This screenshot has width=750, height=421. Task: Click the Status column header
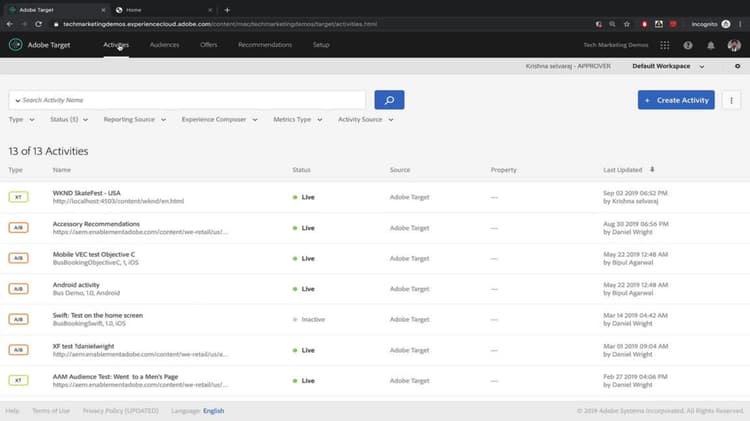click(x=301, y=170)
